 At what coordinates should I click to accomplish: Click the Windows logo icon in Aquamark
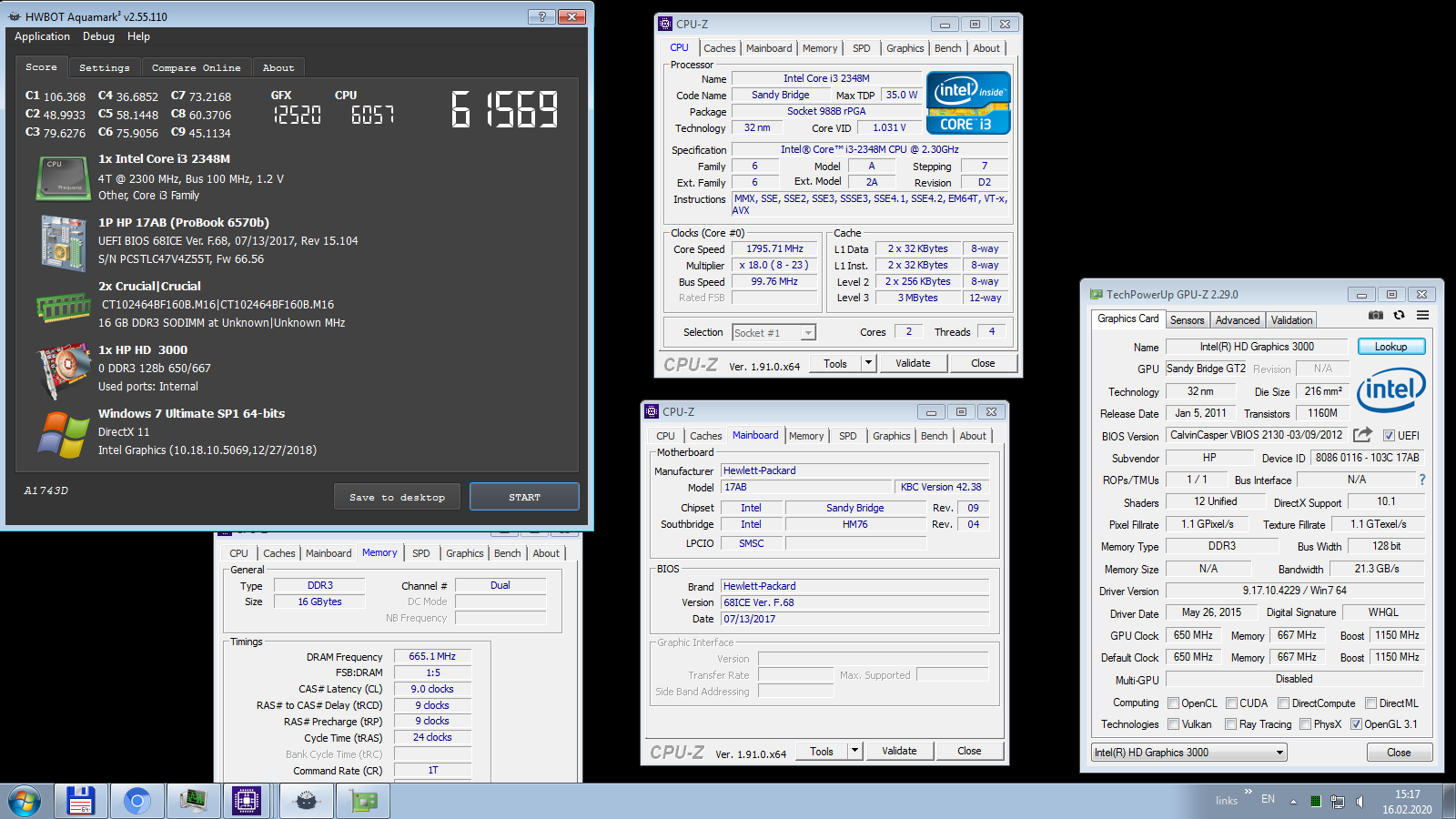[62, 434]
